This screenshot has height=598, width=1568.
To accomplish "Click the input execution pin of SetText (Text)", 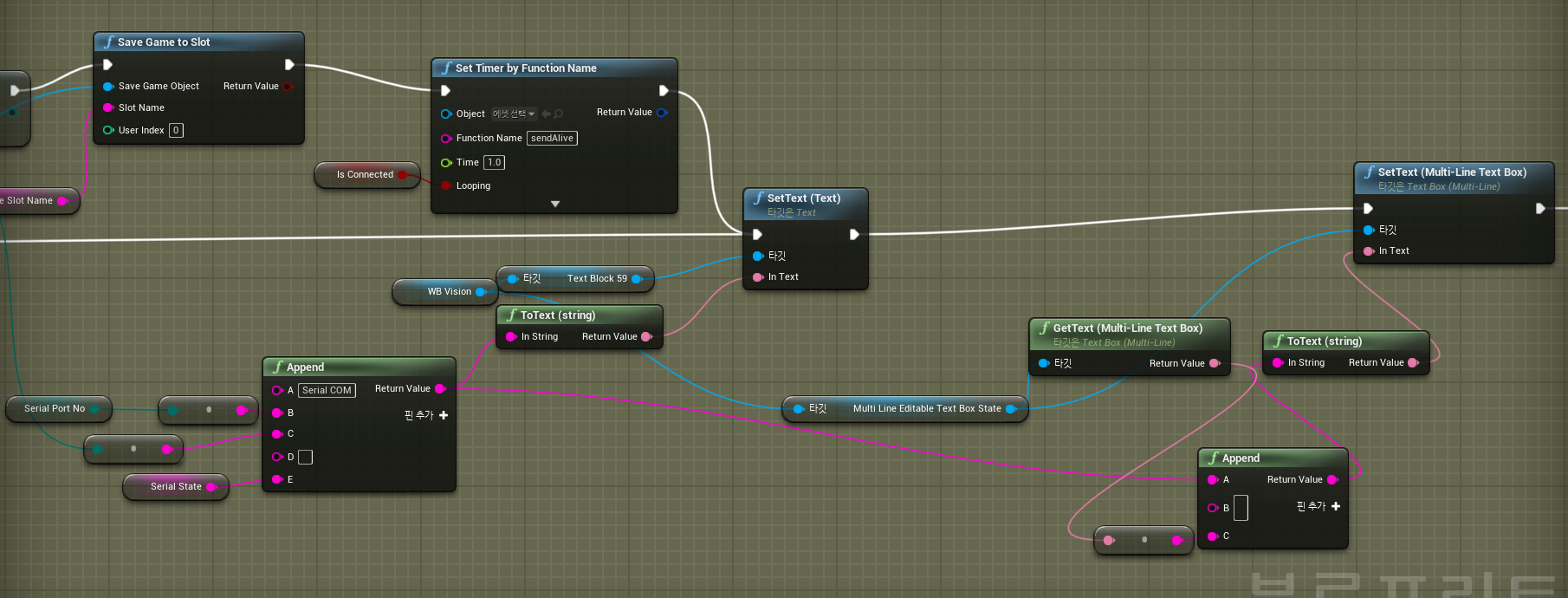I will click(757, 234).
